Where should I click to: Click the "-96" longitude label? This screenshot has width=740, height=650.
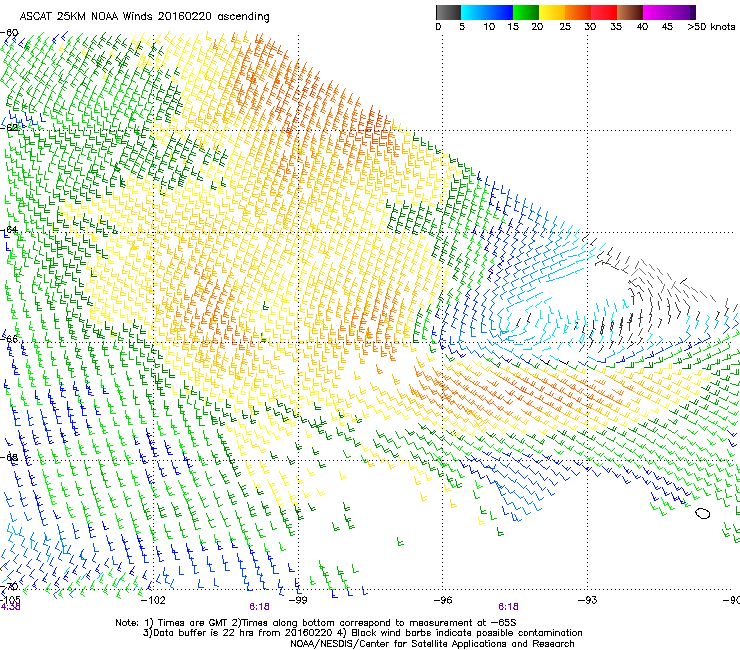pos(443,600)
